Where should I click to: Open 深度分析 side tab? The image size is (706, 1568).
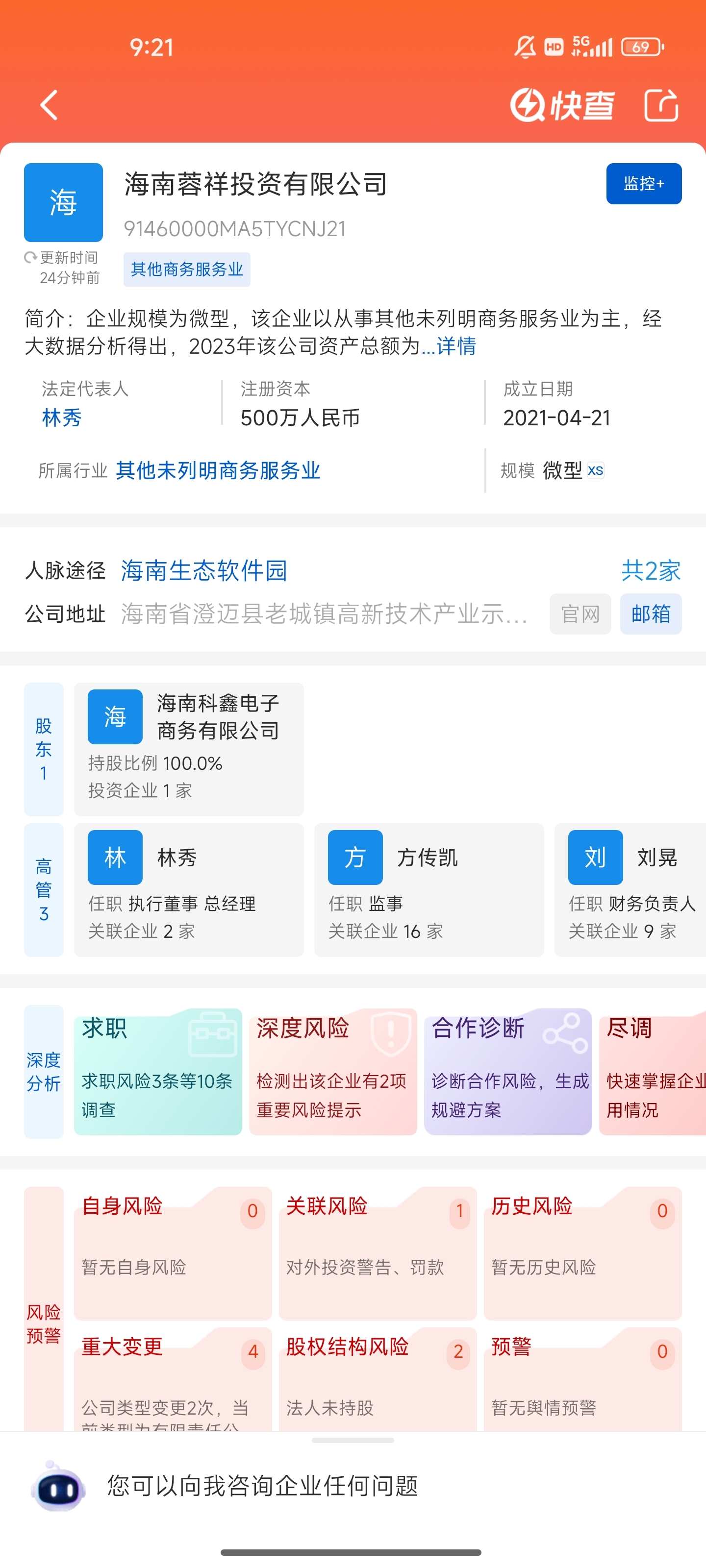(x=44, y=1072)
